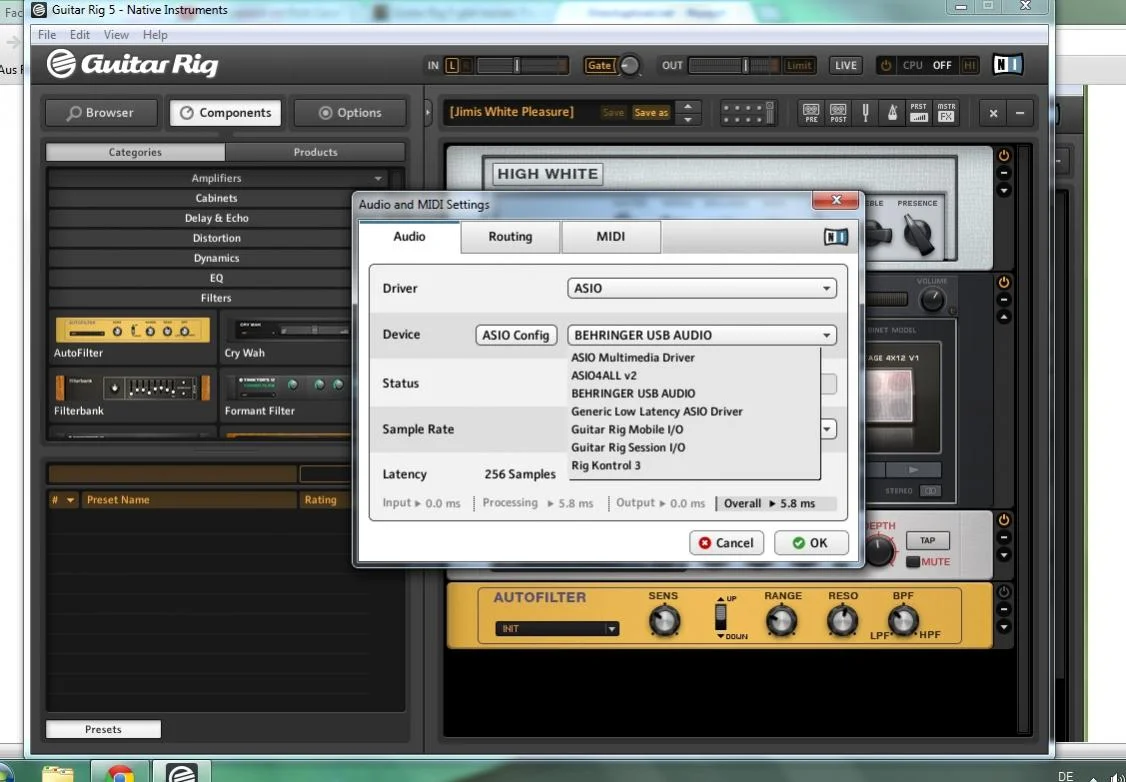Click the Native Instruments logo in the header
1126x782 pixels.
click(1006, 65)
